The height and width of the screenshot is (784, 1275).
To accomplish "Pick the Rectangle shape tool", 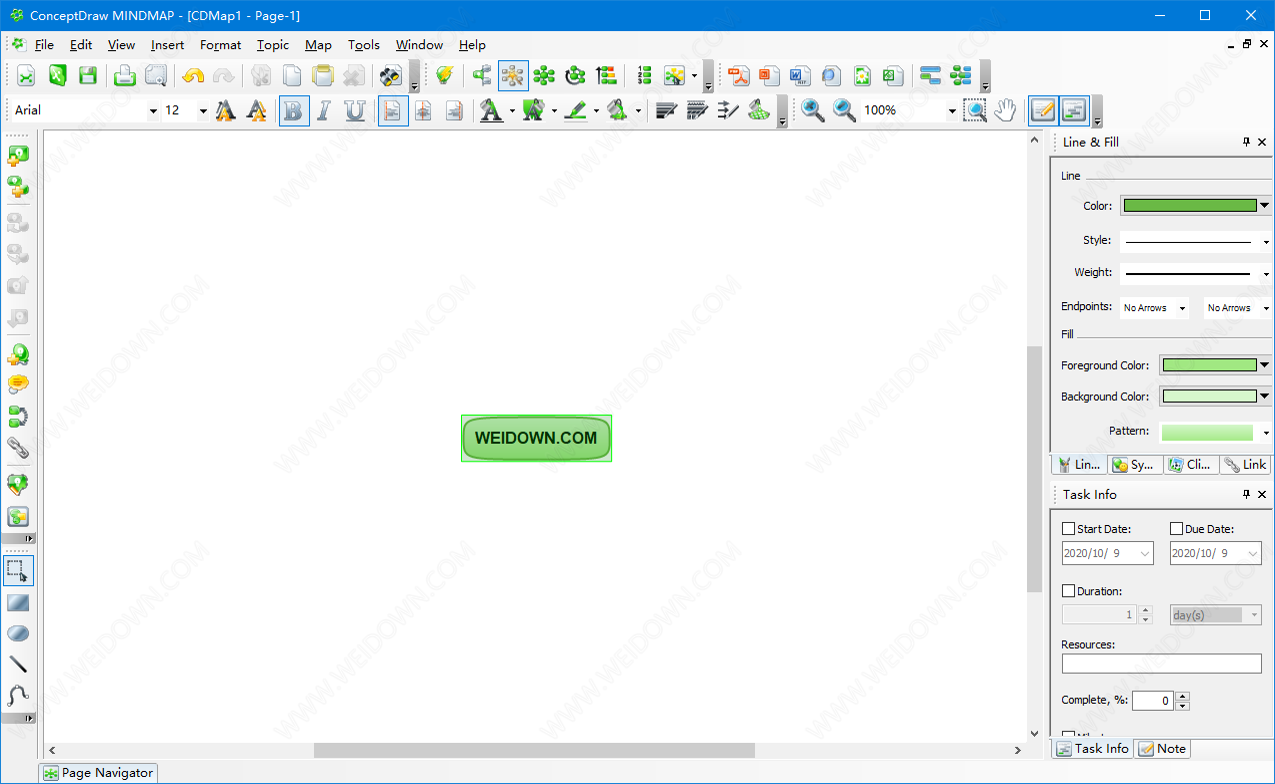I will point(18,602).
